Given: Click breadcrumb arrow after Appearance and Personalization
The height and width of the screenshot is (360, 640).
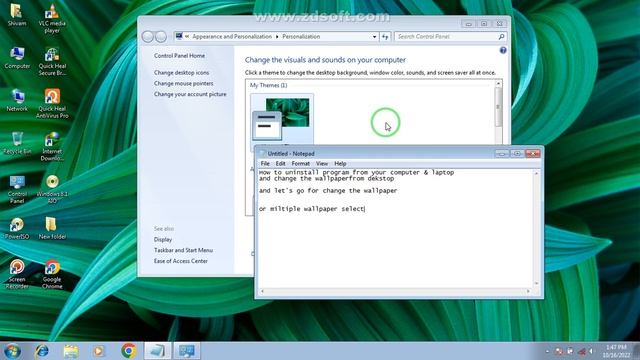Looking at the screenshot, I should pos(277,37).
